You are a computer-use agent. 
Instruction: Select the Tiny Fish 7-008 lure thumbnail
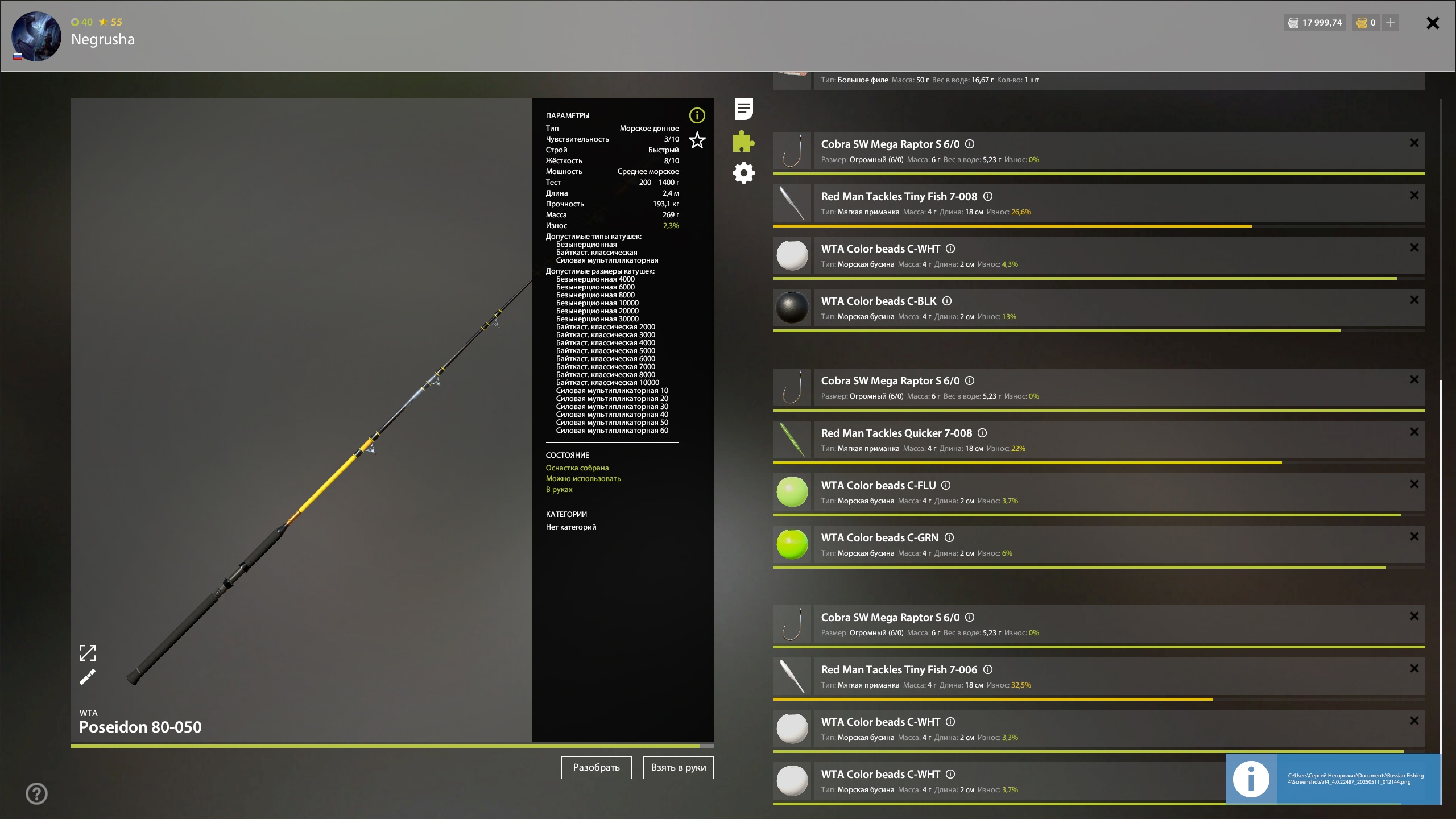point(792,203)
